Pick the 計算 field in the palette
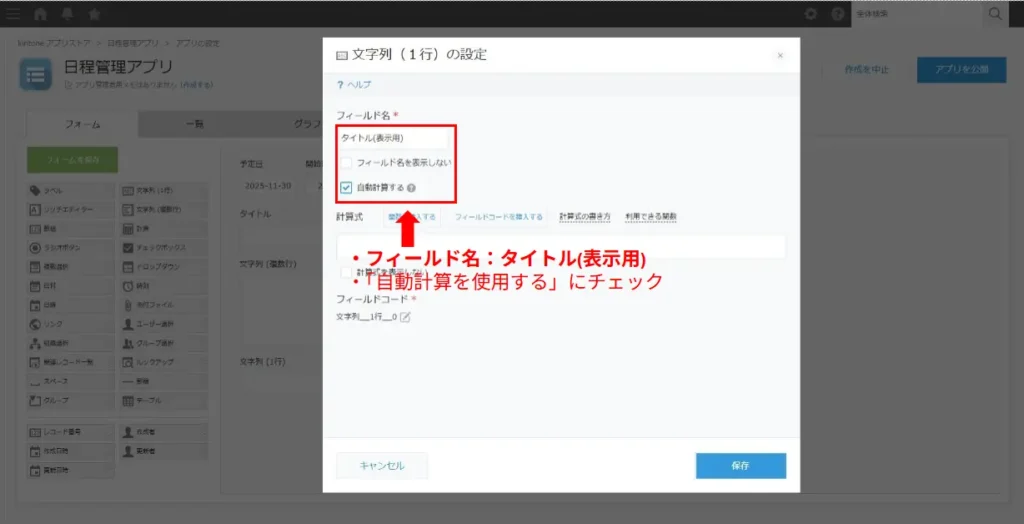 (163, 229)
